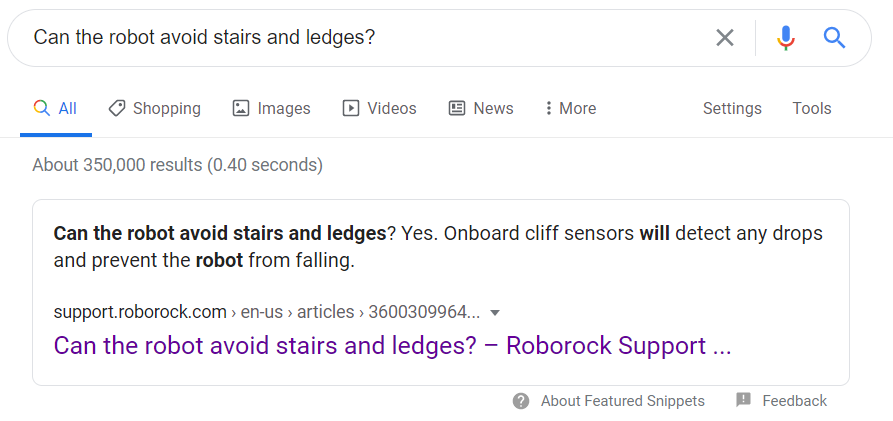Click inside the search text field
The width and height of the screenshot is (893, 421).
tap(360, 38)
